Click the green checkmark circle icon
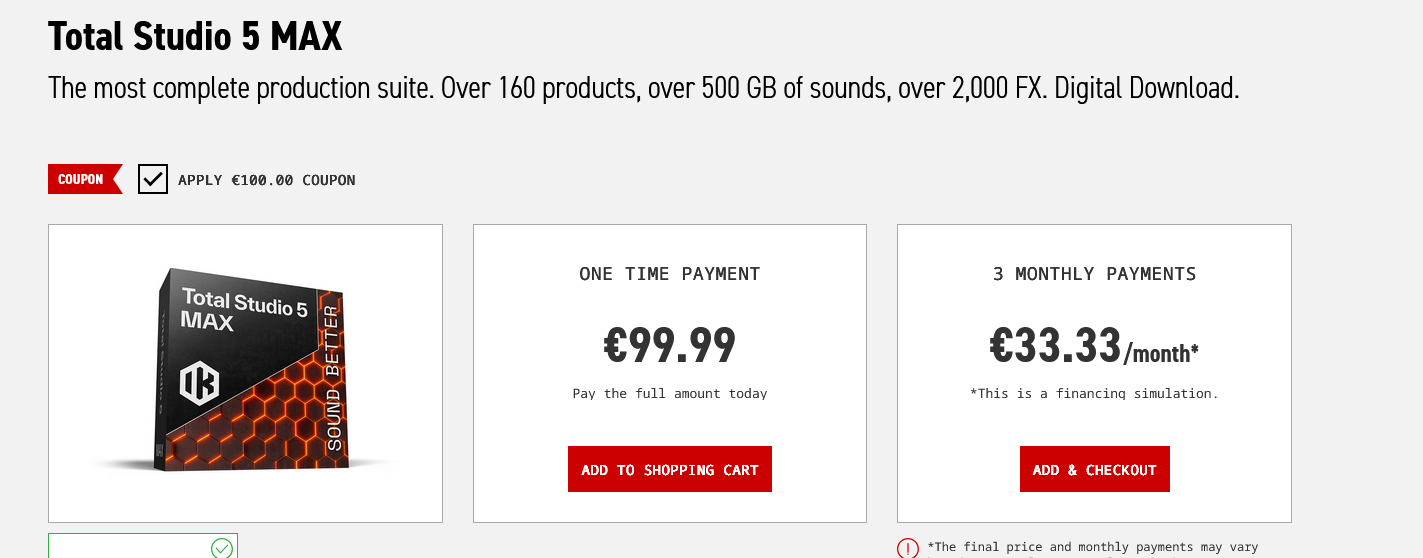The image size is (1423, 558). tap(222, 547)
